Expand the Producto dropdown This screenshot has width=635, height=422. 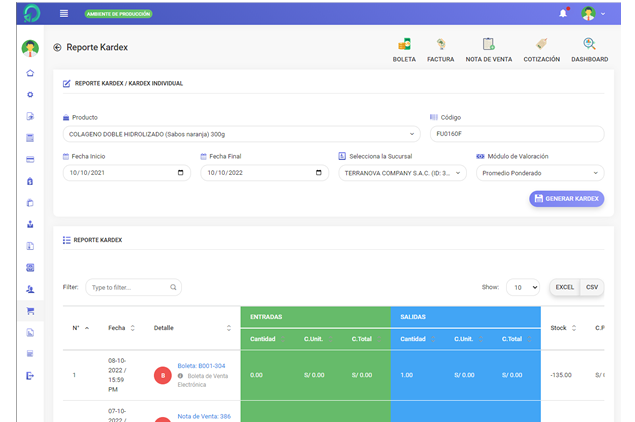tap(241, 134)
